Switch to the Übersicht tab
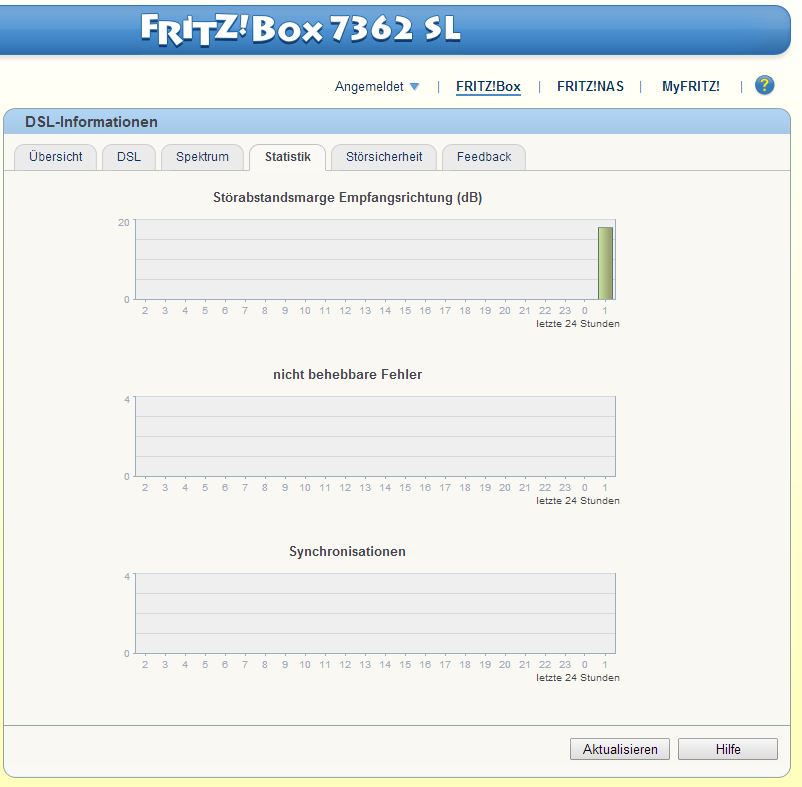The width and height of the screenshot is (802, 787). (56, 157)
